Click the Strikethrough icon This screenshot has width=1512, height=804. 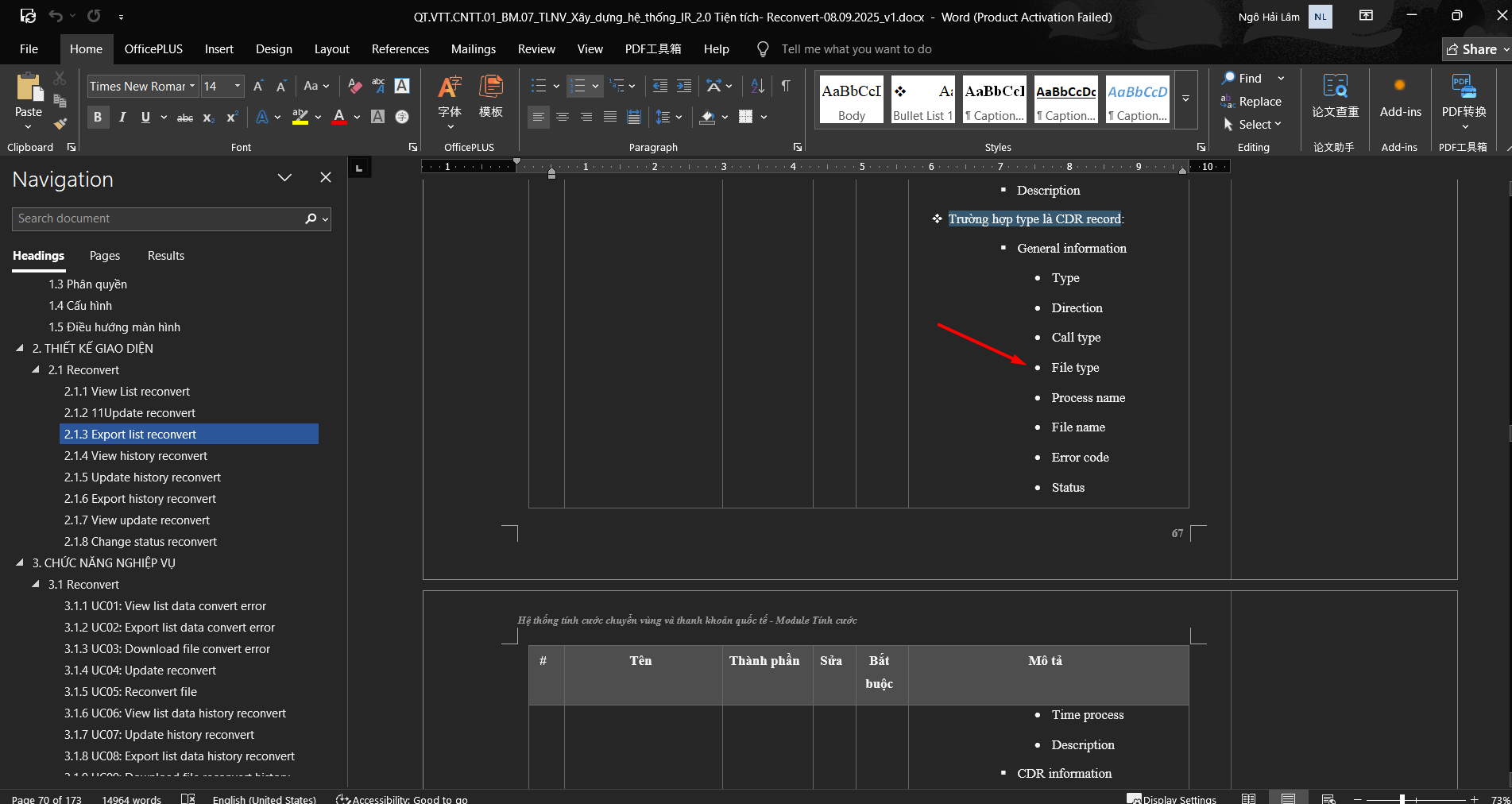pos(184,118)
